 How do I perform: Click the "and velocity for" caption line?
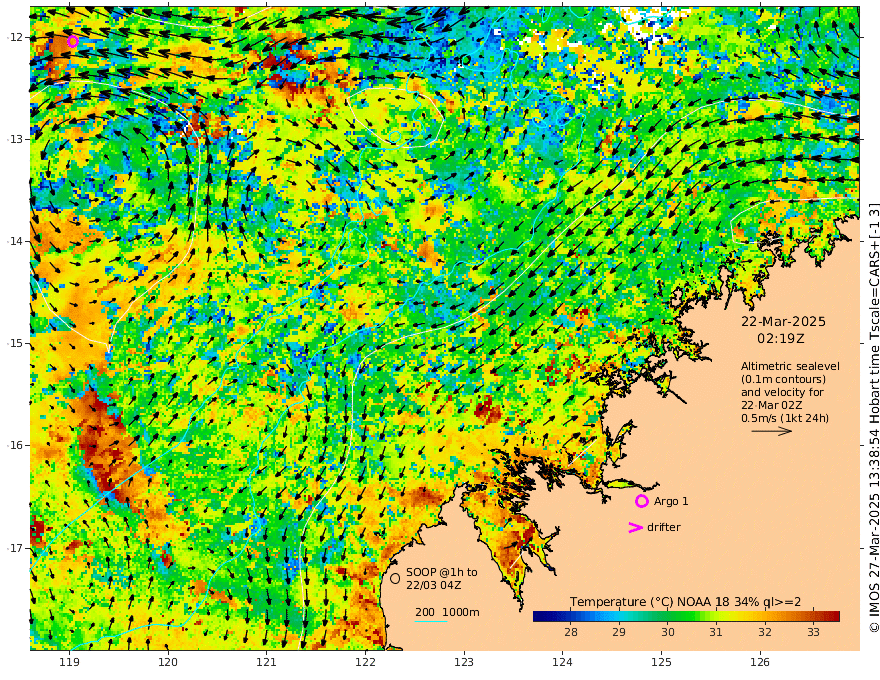782,392
